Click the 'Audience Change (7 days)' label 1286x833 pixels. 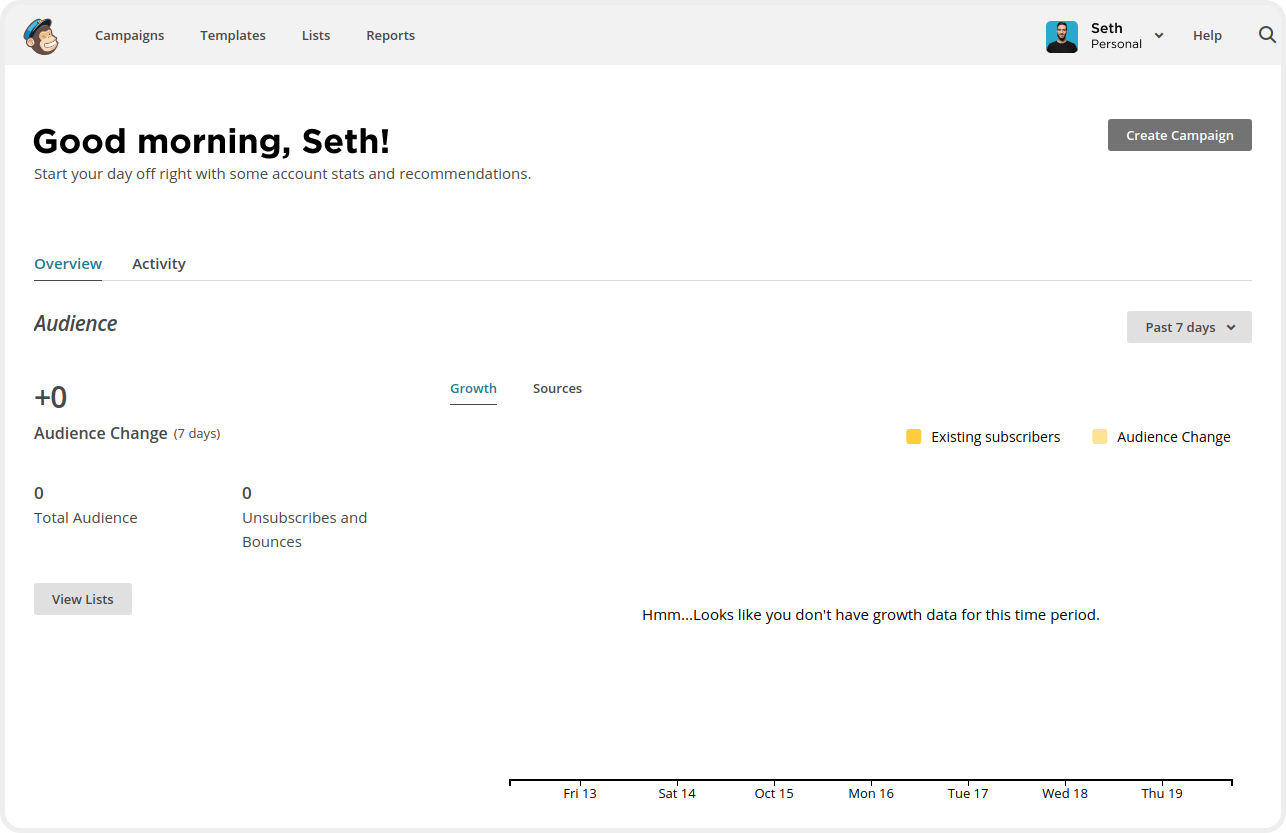pos(127,433)
